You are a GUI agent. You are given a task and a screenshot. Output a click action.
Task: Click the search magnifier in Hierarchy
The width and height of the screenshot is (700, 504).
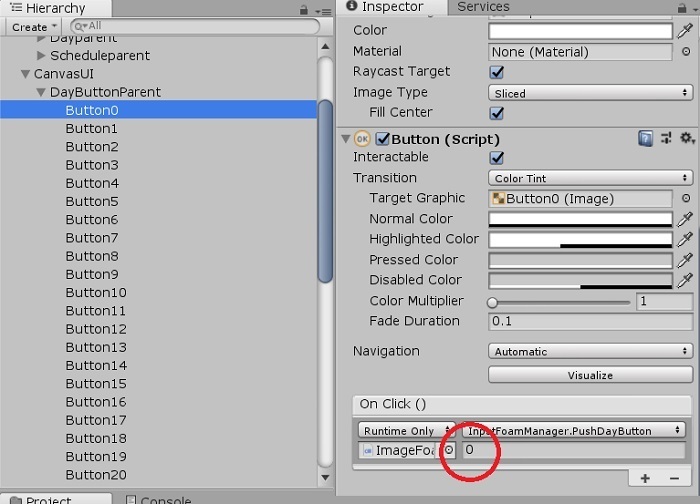click(79, 27)
